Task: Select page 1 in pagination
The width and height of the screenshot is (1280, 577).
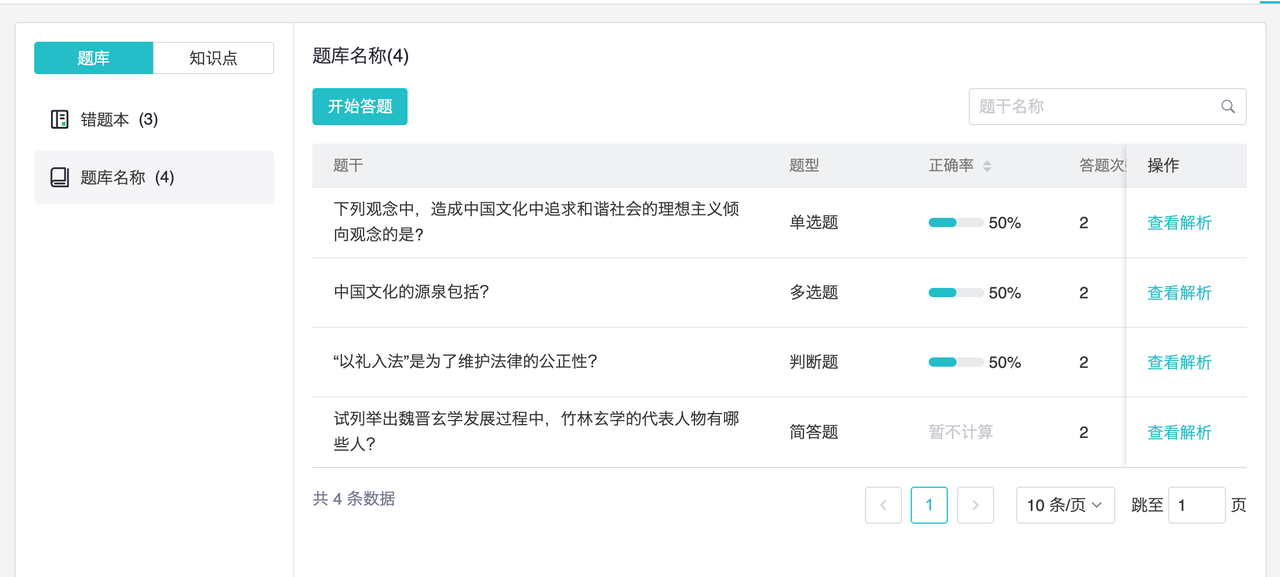Action: (x=929, y=506)
